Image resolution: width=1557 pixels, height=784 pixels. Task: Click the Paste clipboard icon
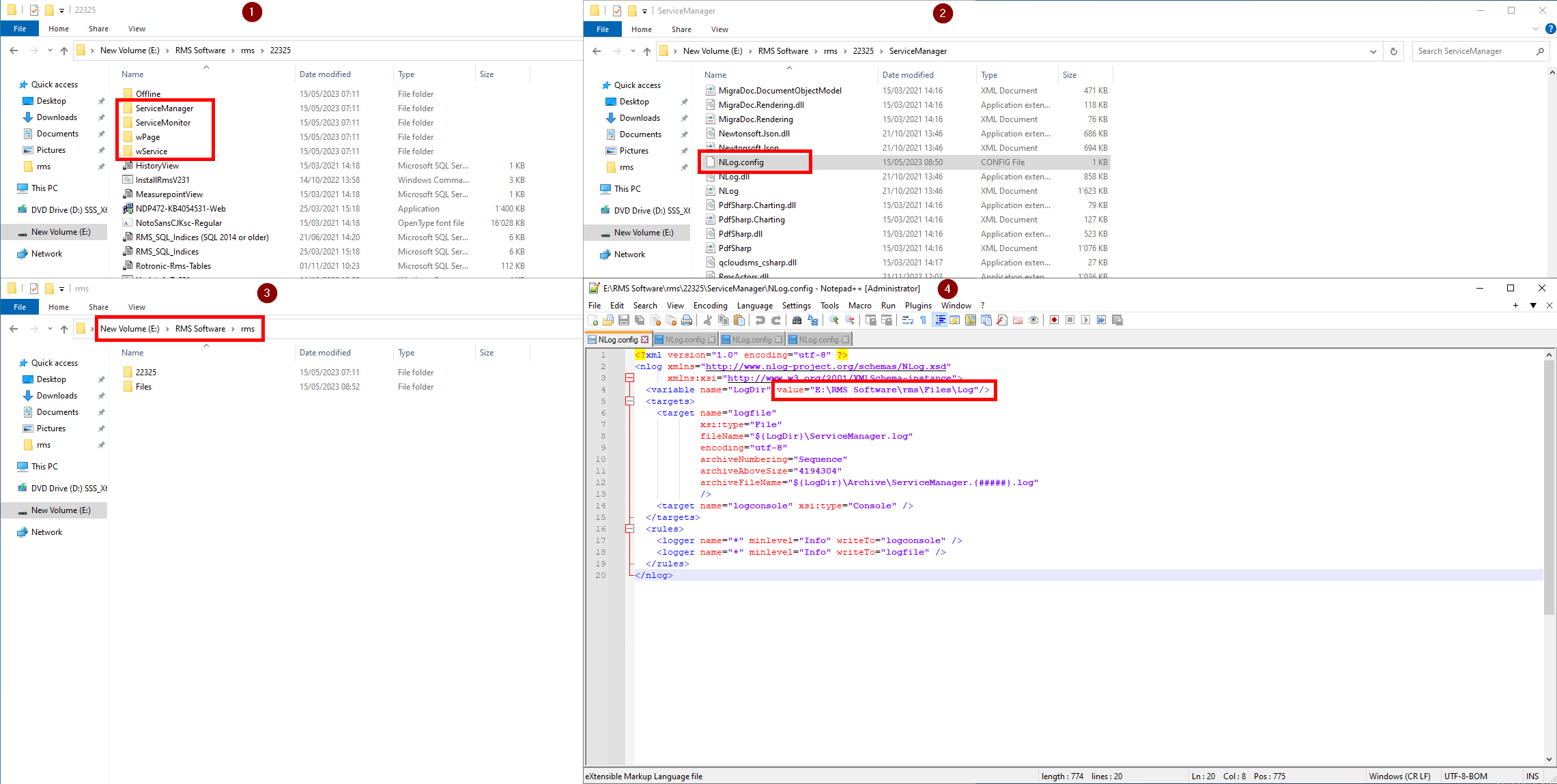(x=739, y=320)
